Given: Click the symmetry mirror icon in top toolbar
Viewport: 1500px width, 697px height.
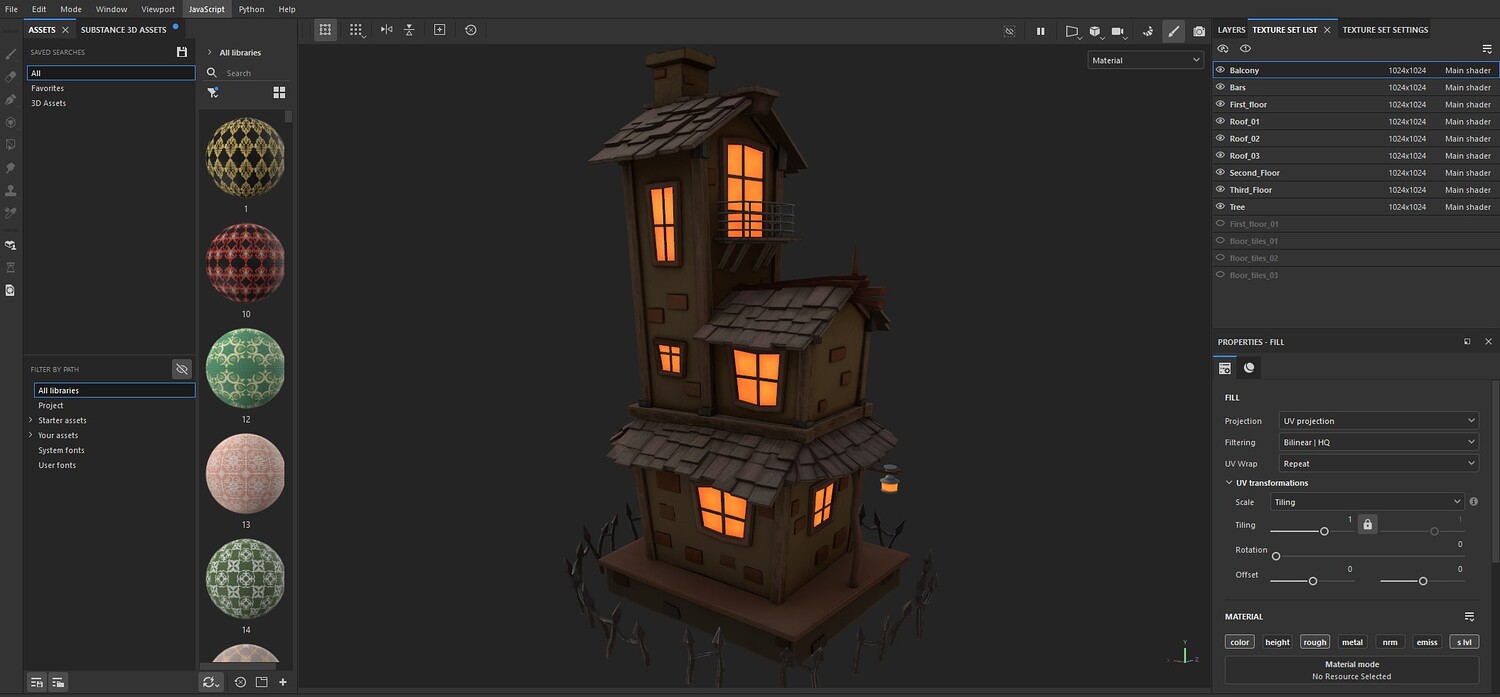Looking at the screenshot, I should 386,30.
